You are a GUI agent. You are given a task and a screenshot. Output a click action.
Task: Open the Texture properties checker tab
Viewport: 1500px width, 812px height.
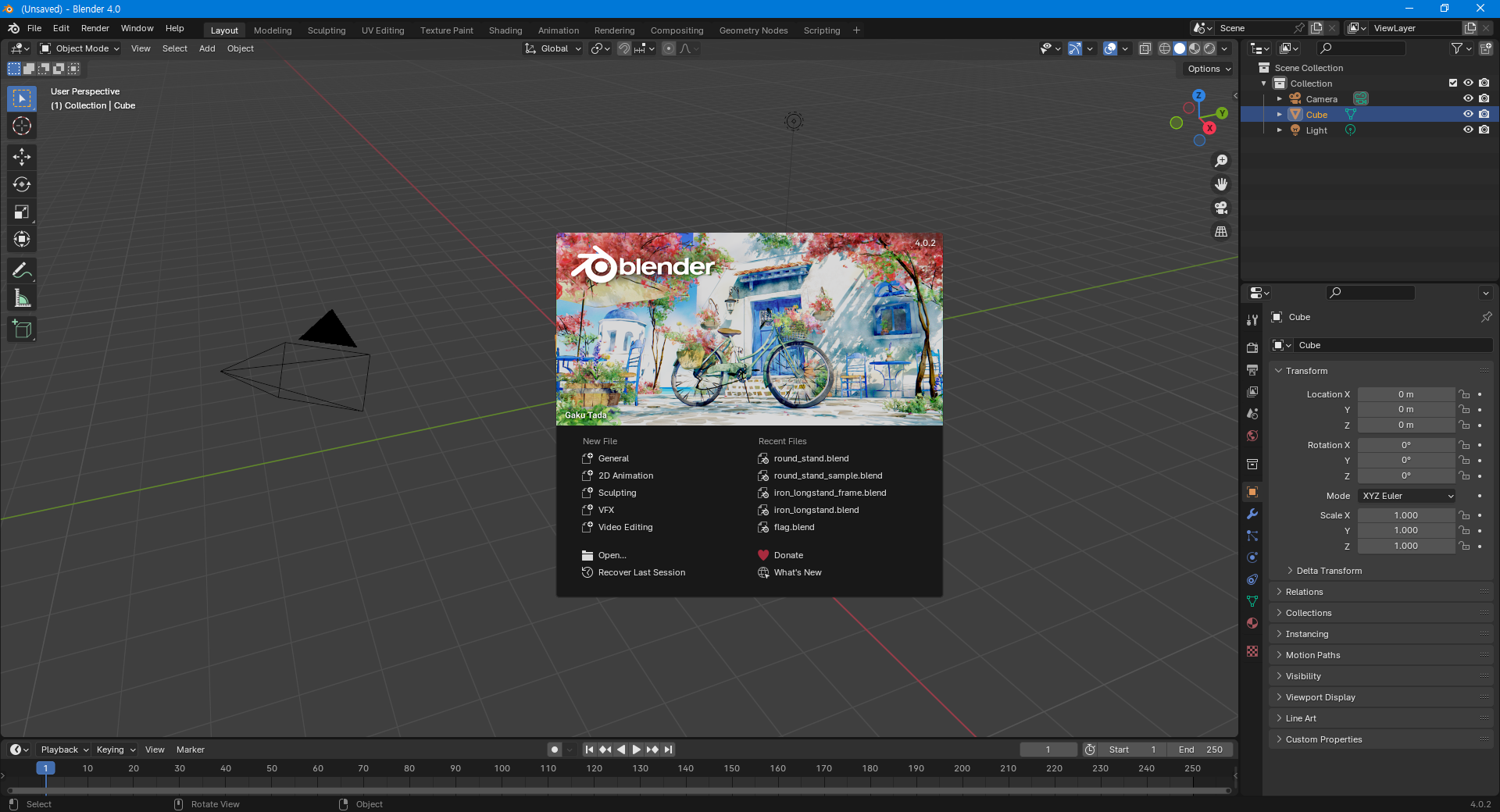point(1252,651)
